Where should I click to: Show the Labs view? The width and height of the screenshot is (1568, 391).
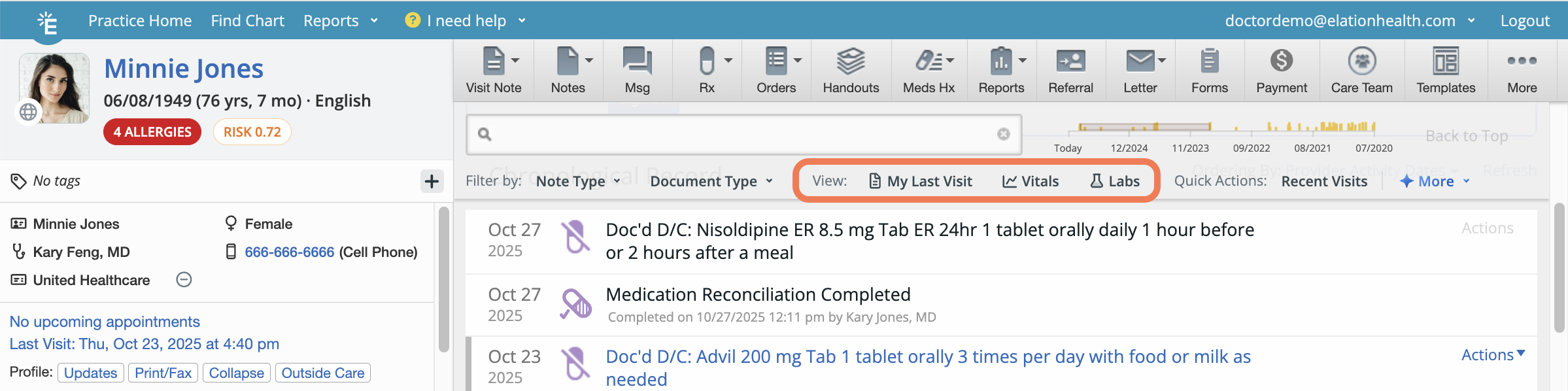(1115, 181)
